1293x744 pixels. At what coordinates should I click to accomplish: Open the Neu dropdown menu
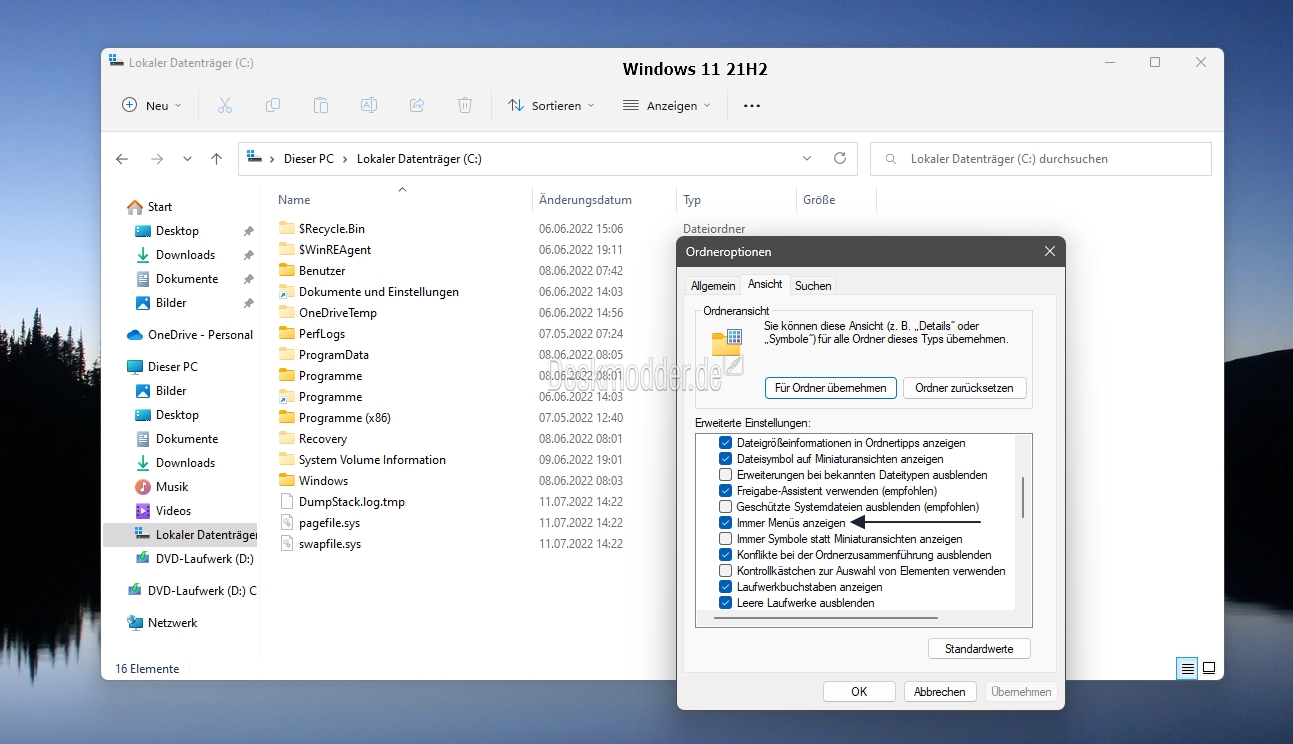pos(152,105)
